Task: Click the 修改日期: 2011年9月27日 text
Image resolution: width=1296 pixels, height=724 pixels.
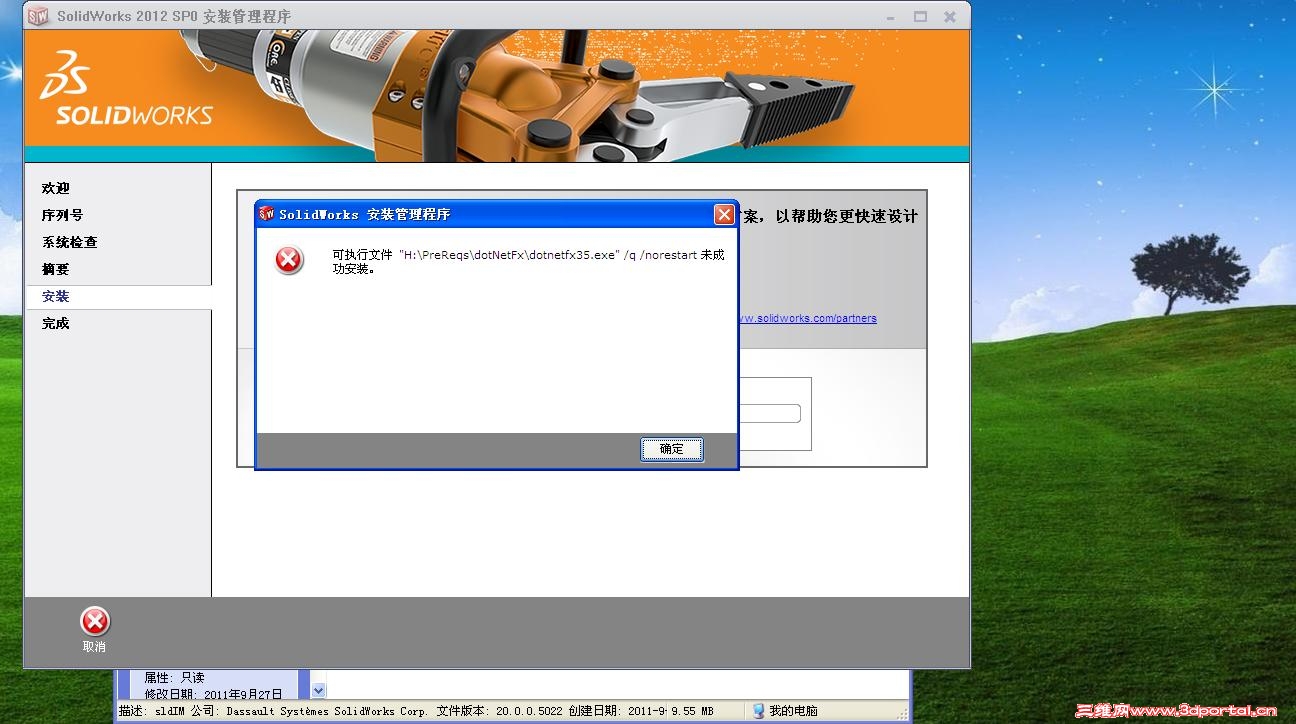Action: (x=213, y=694)
